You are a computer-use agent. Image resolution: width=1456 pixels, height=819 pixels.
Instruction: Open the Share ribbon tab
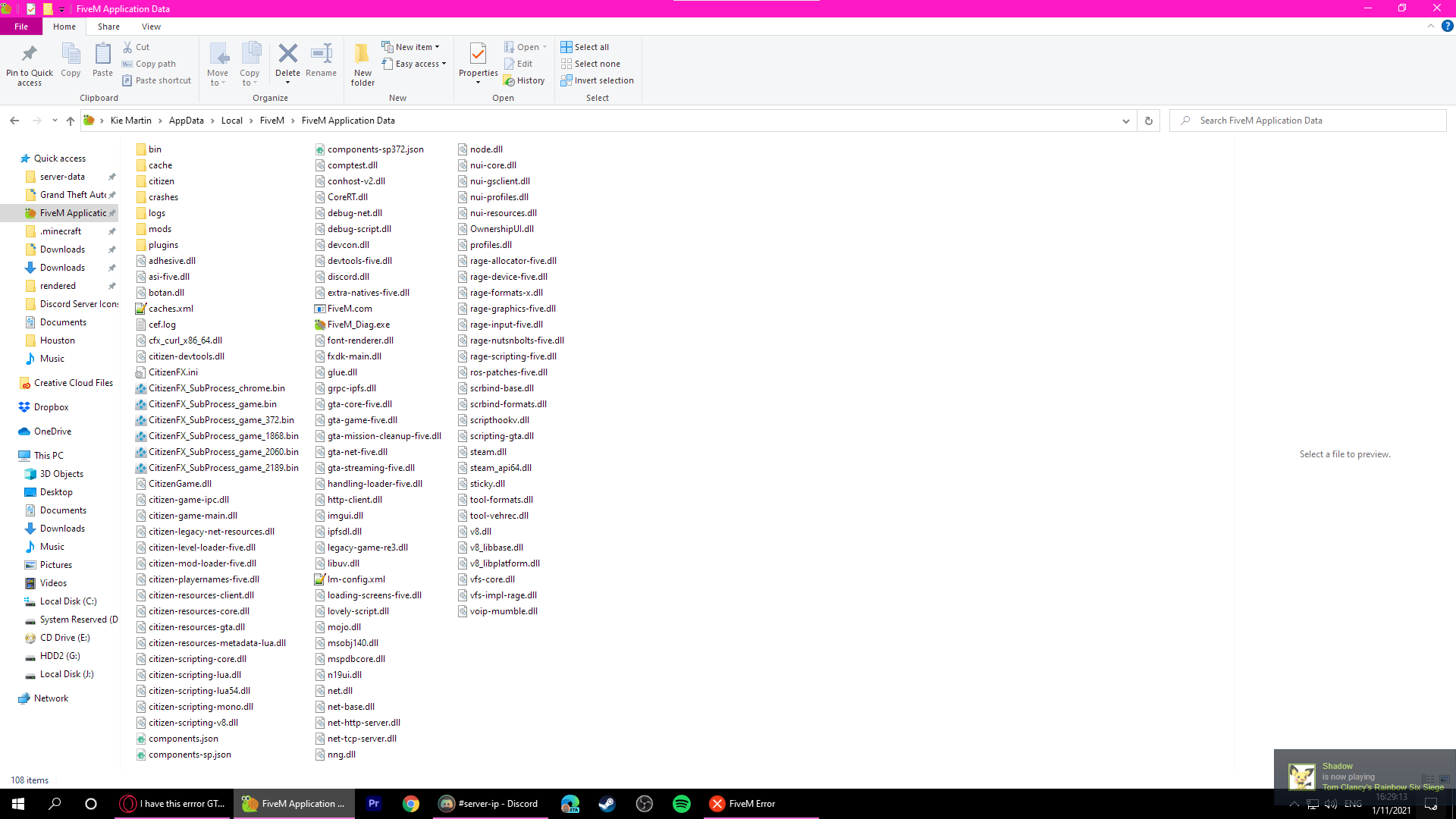click(108, 27)
